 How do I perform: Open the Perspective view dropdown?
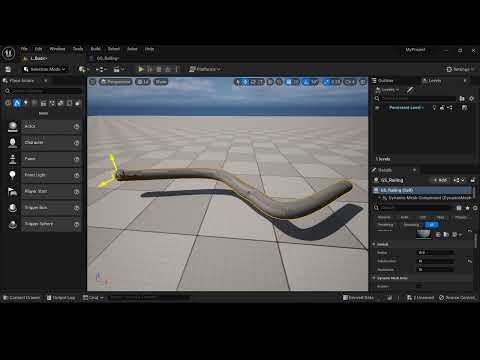pos(115,82)
